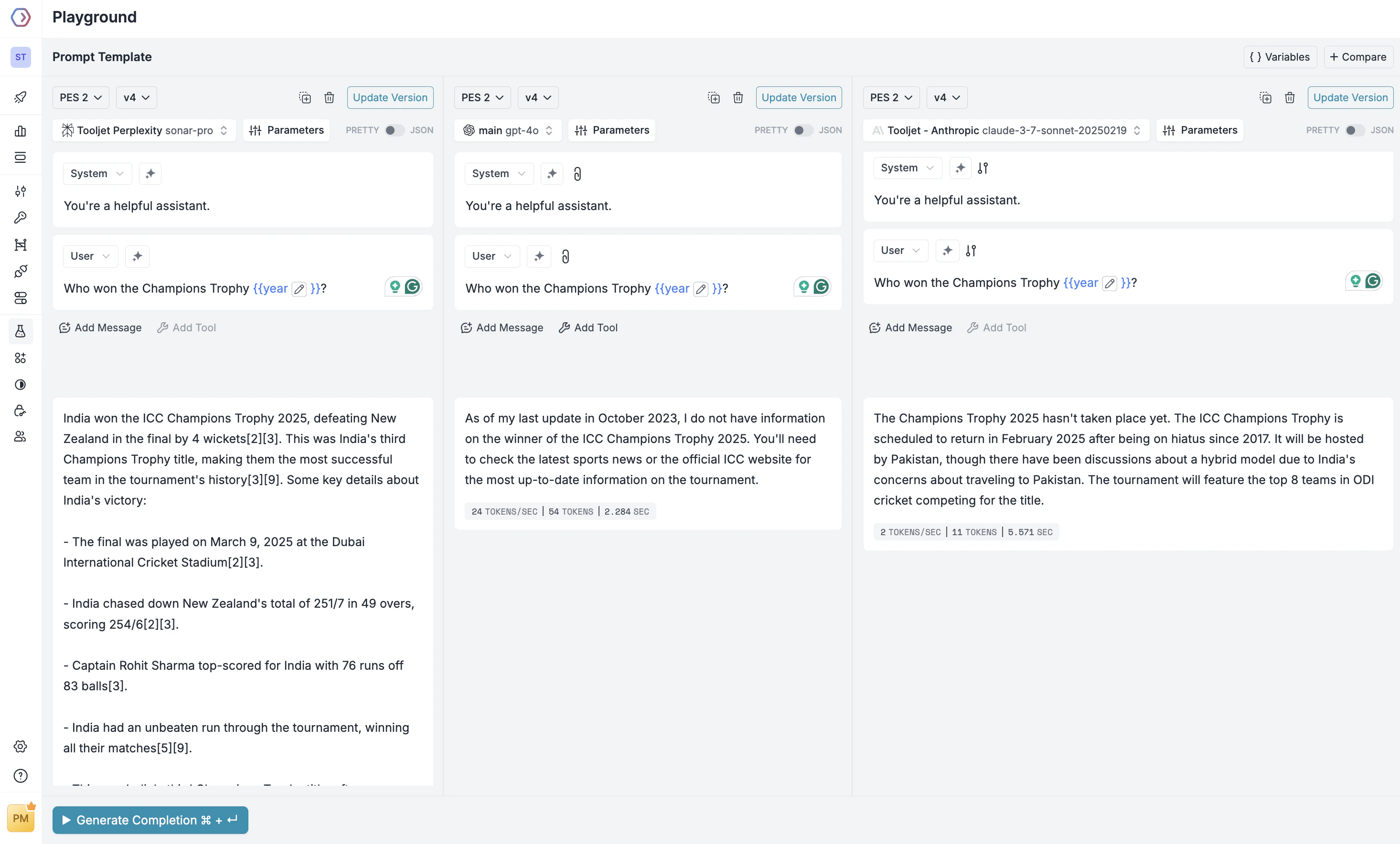Open the Variables panel
The width and height of the screenshot is (1400, 844).
click(1280, 57)
